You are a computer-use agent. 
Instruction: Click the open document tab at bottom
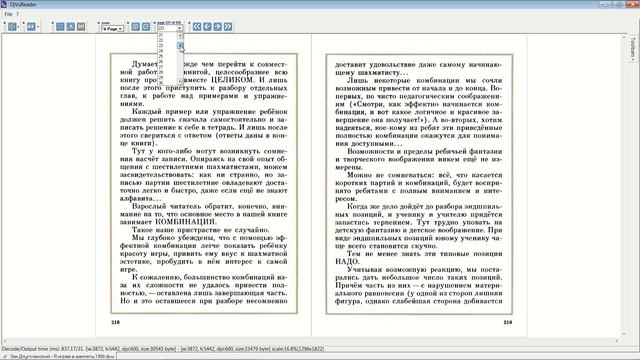pos(59,356)
